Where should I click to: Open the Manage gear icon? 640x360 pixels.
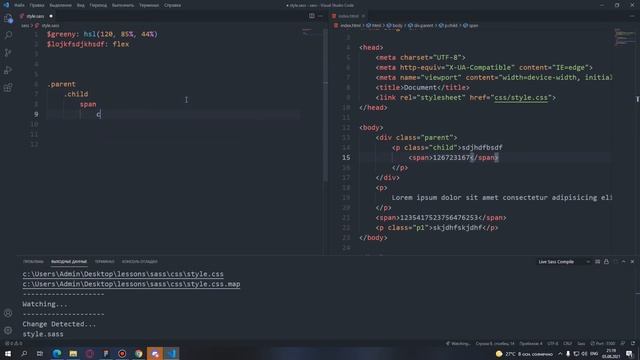[x=8, y=330]
